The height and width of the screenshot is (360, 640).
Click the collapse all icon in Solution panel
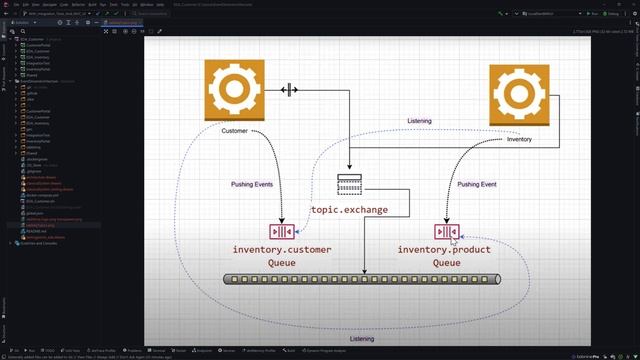coord(77,22)
